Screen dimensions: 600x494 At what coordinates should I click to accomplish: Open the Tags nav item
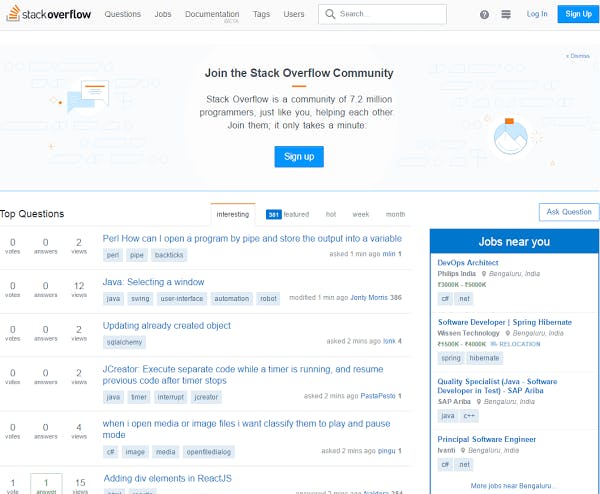pyautogui.click(x=261, y=14)
